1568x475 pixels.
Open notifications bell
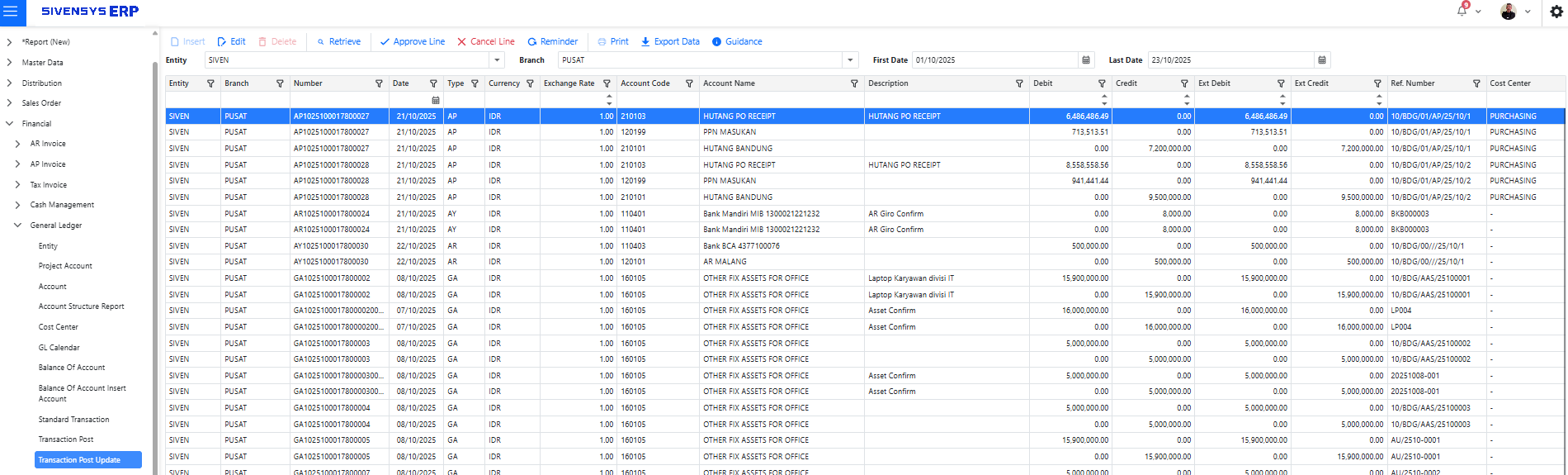[1462, 11]
